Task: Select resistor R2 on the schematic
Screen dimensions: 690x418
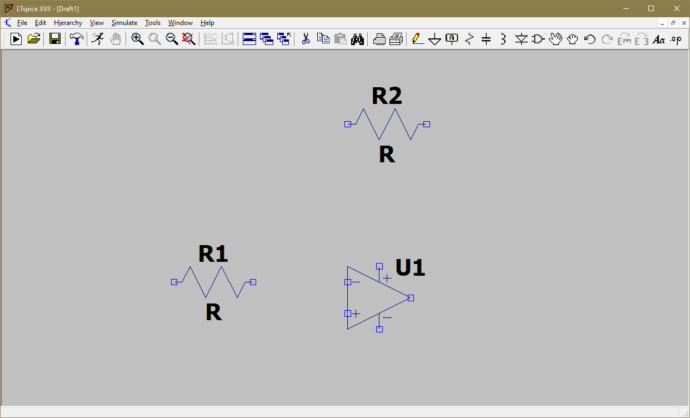Action: (x=386, y=124)
